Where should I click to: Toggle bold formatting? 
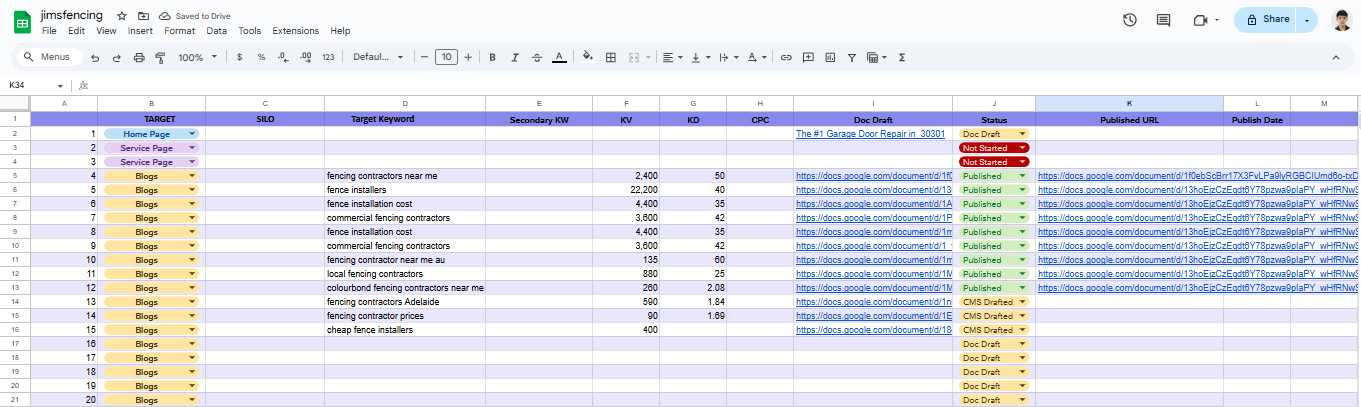pyautogui.click(x=492, y=58)
